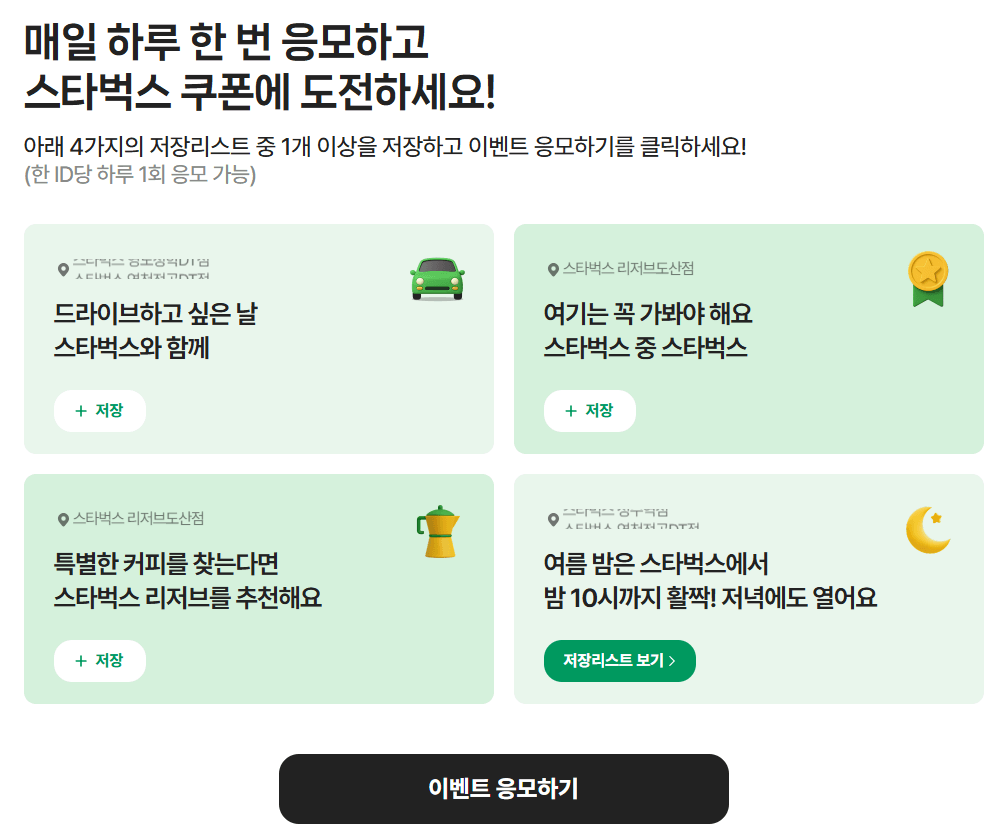Image resolution: width=997 pixels, height=827 pixels.
Task: Toggle save on the 여기는 꼭 가봐야 해요 card
Action: tap(590, 410)
